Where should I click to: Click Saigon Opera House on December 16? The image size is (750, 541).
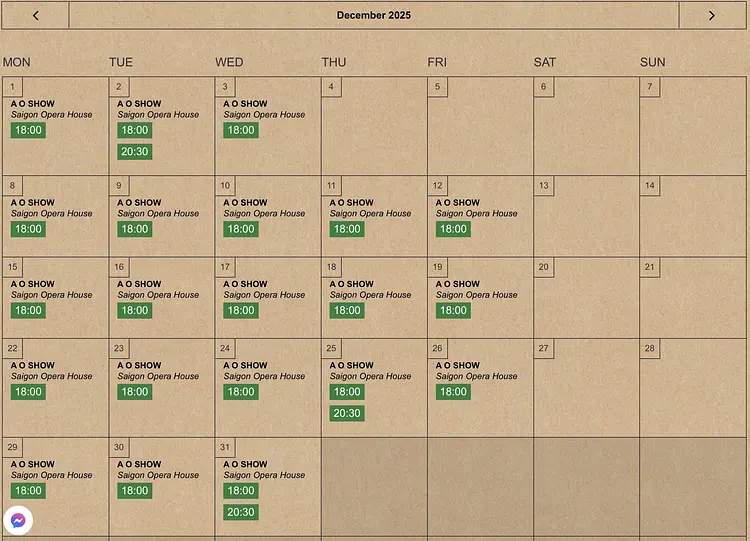pyautogui.click(x=158, y=295)
